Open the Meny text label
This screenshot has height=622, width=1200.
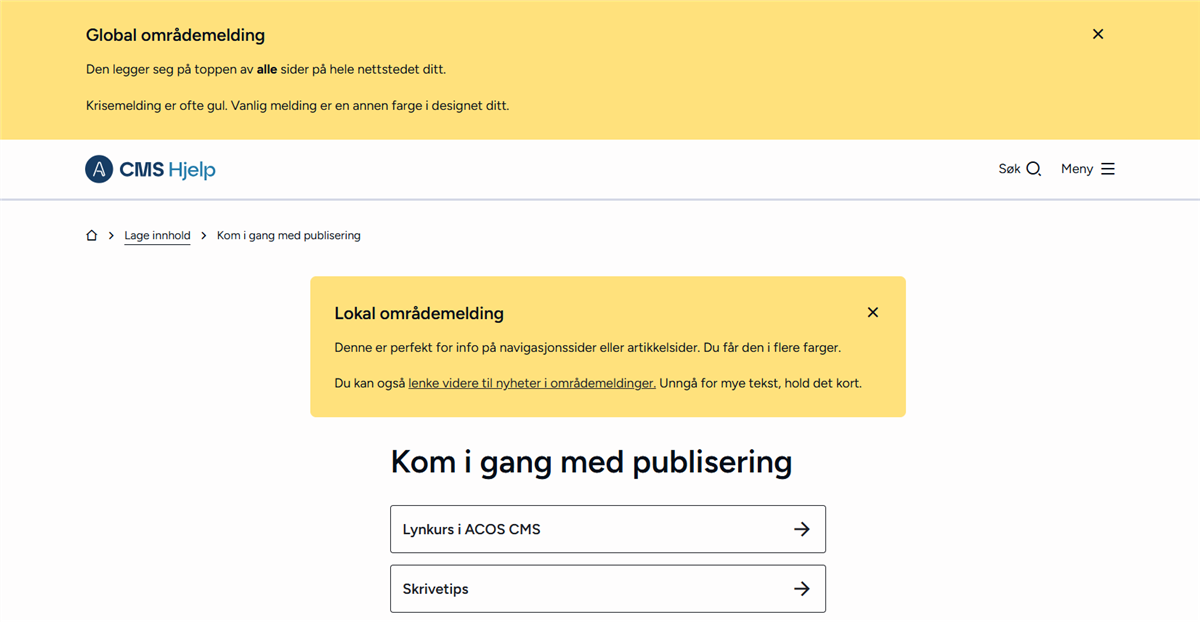click(x=1077, y=169)
